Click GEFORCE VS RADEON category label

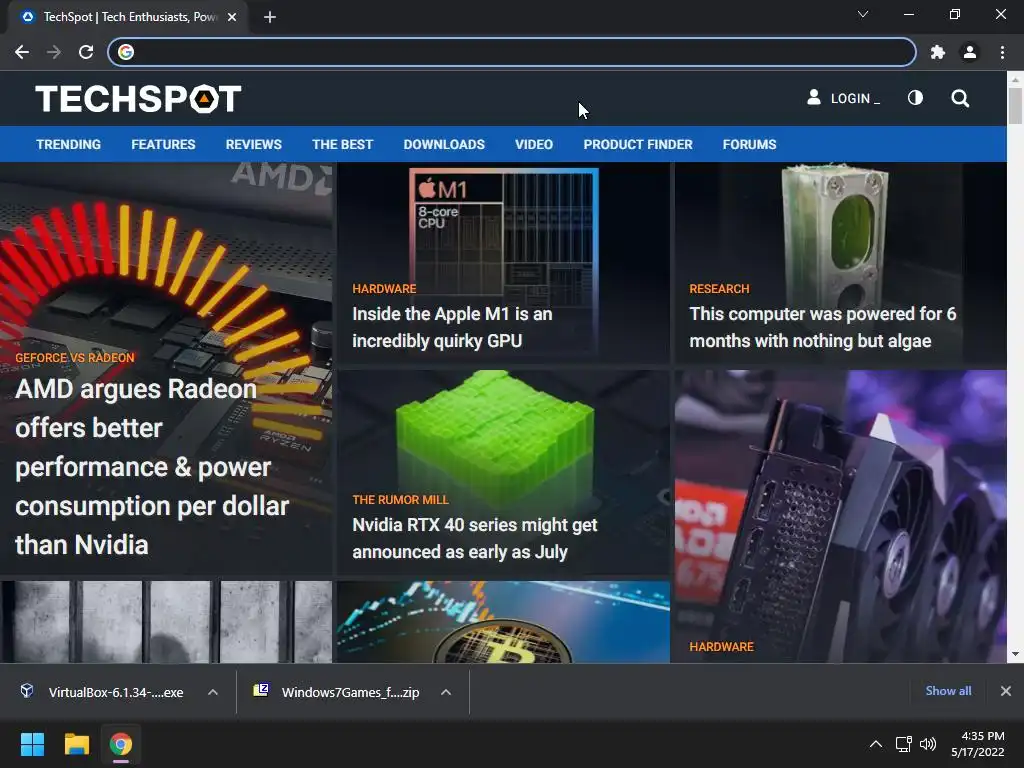[x=74, y=358]
